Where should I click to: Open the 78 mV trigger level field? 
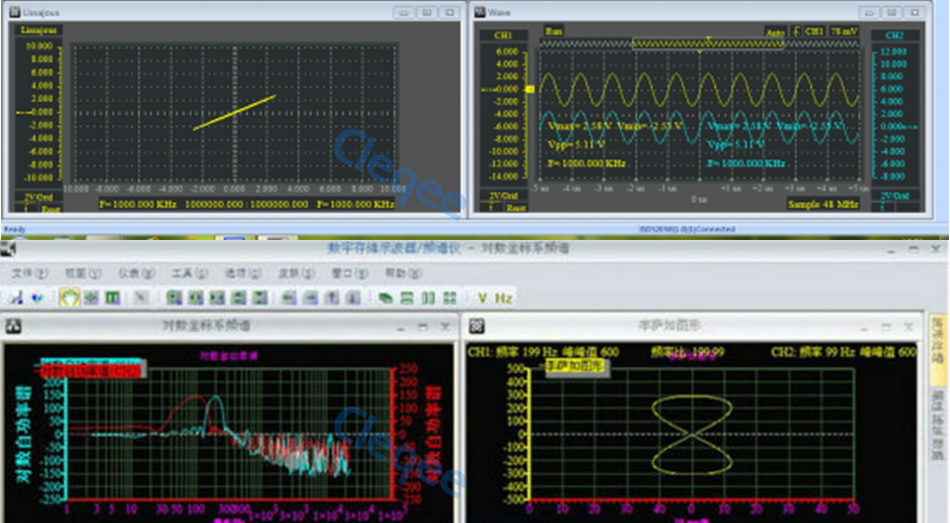(845, 32)
